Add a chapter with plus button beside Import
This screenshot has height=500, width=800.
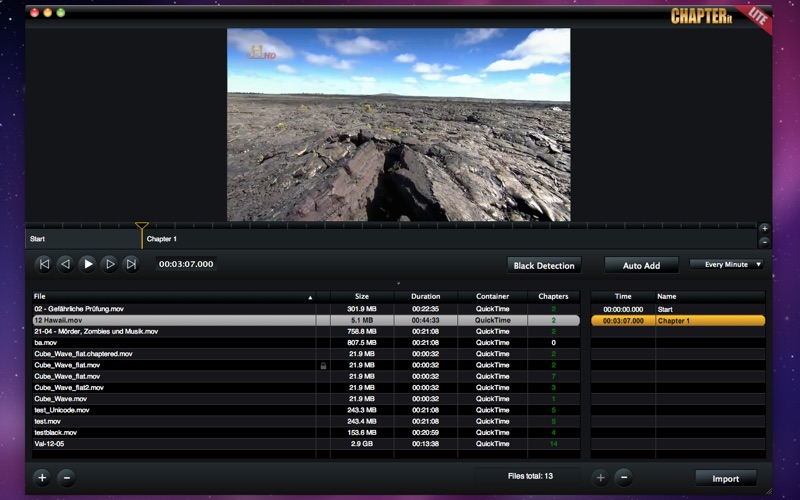click(601, 478)
